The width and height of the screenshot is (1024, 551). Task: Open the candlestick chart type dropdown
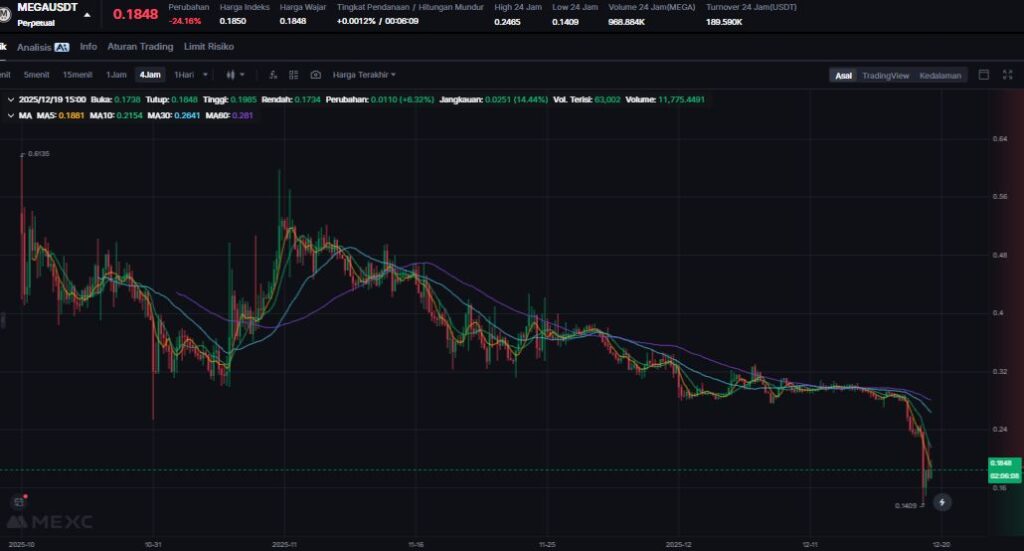click(x=236, y=75)
